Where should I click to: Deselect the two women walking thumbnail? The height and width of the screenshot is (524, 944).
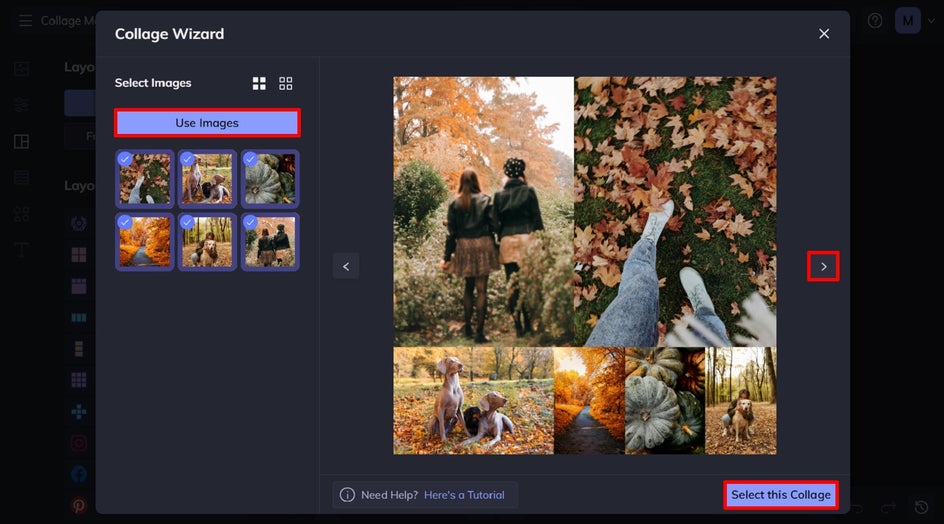pos(270,242)
